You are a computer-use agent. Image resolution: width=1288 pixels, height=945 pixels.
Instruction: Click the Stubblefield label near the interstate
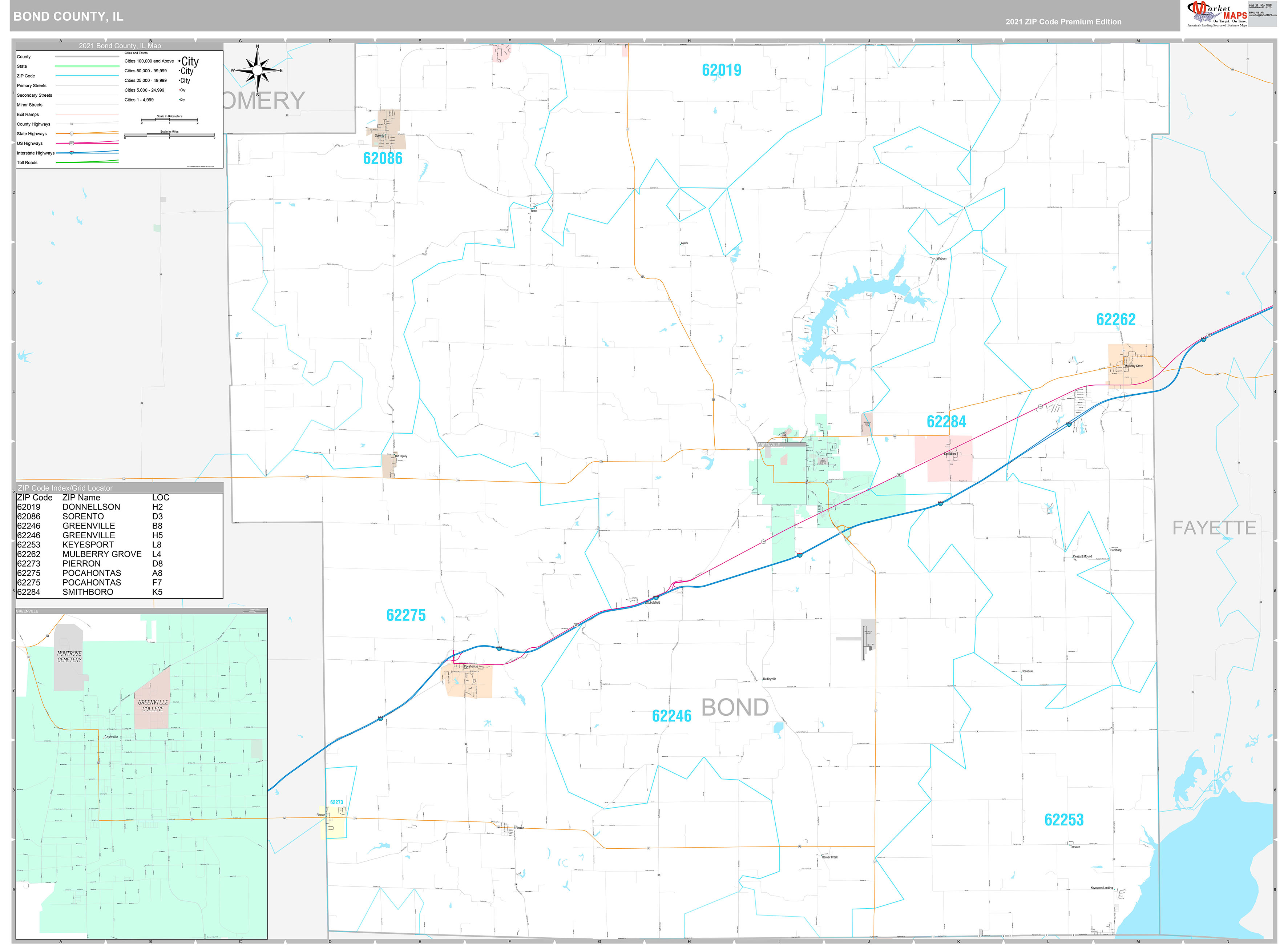(653, 602)
